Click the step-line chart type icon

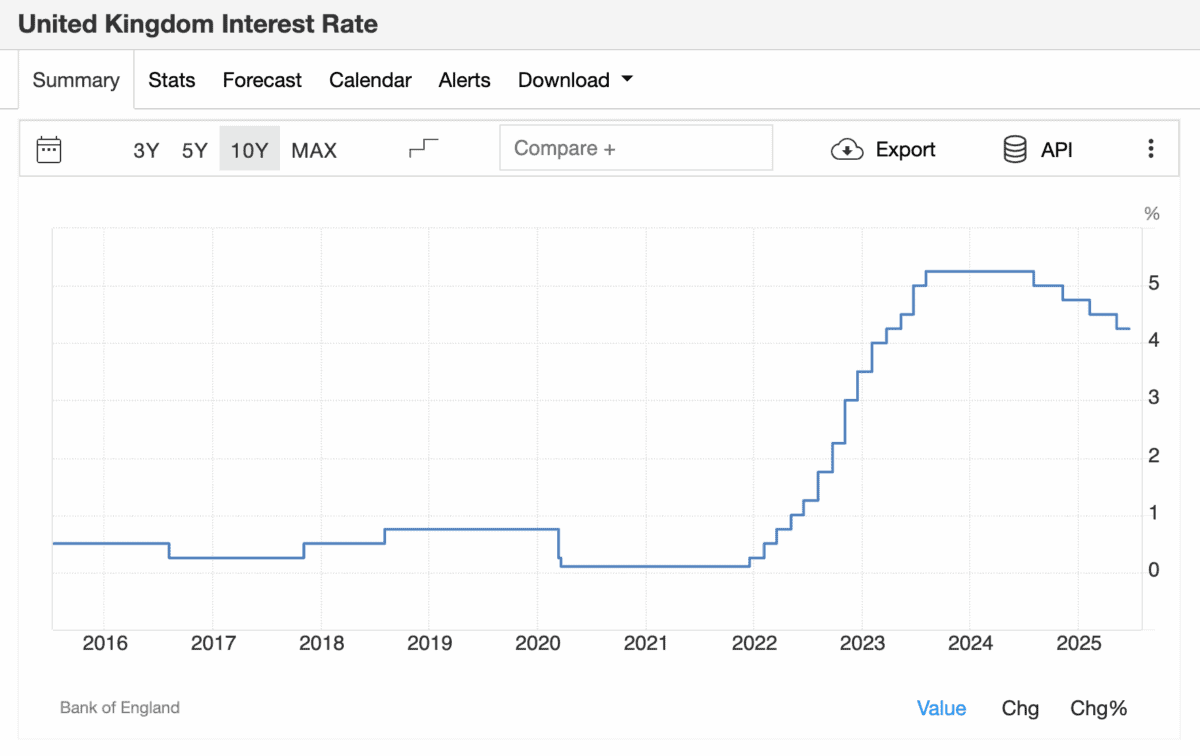point(424,149)
